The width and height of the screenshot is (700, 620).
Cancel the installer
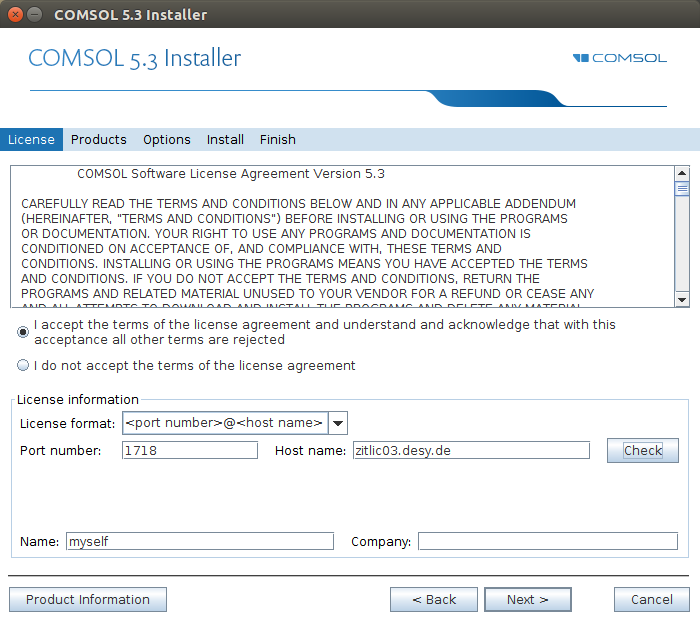click(x=652, y=600)
